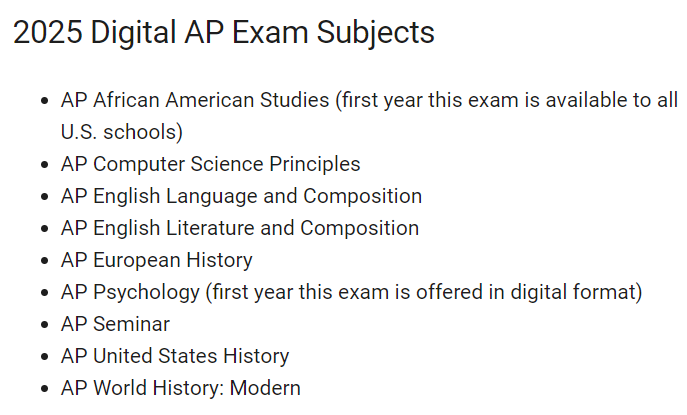The height and width of the screenshot is (415, 687).
Task: Click the bullet beside AP United States History
Action: coord(44,357)
